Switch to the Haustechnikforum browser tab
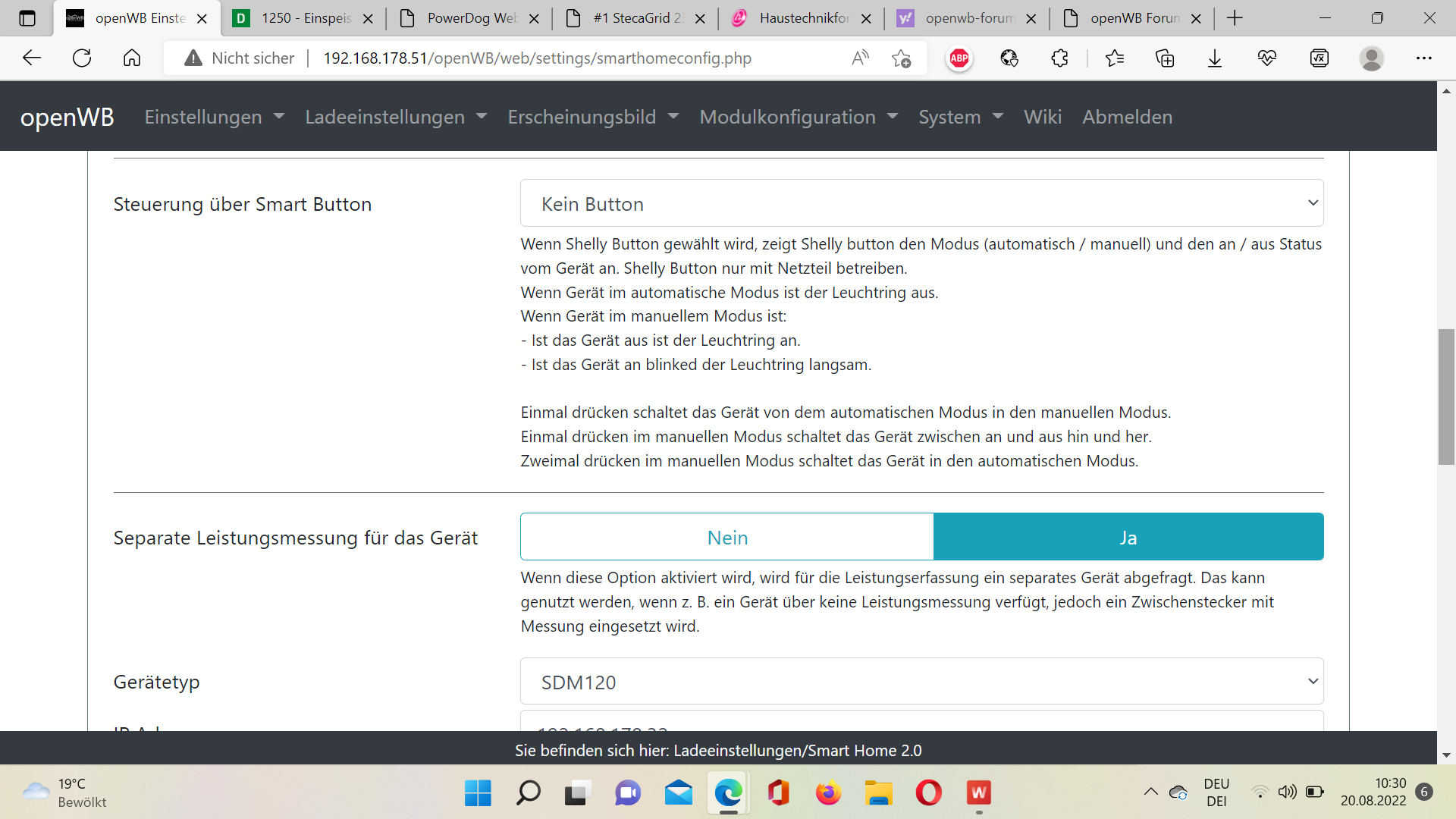Viewport: 1456px width, 819px height. [804, 18]
